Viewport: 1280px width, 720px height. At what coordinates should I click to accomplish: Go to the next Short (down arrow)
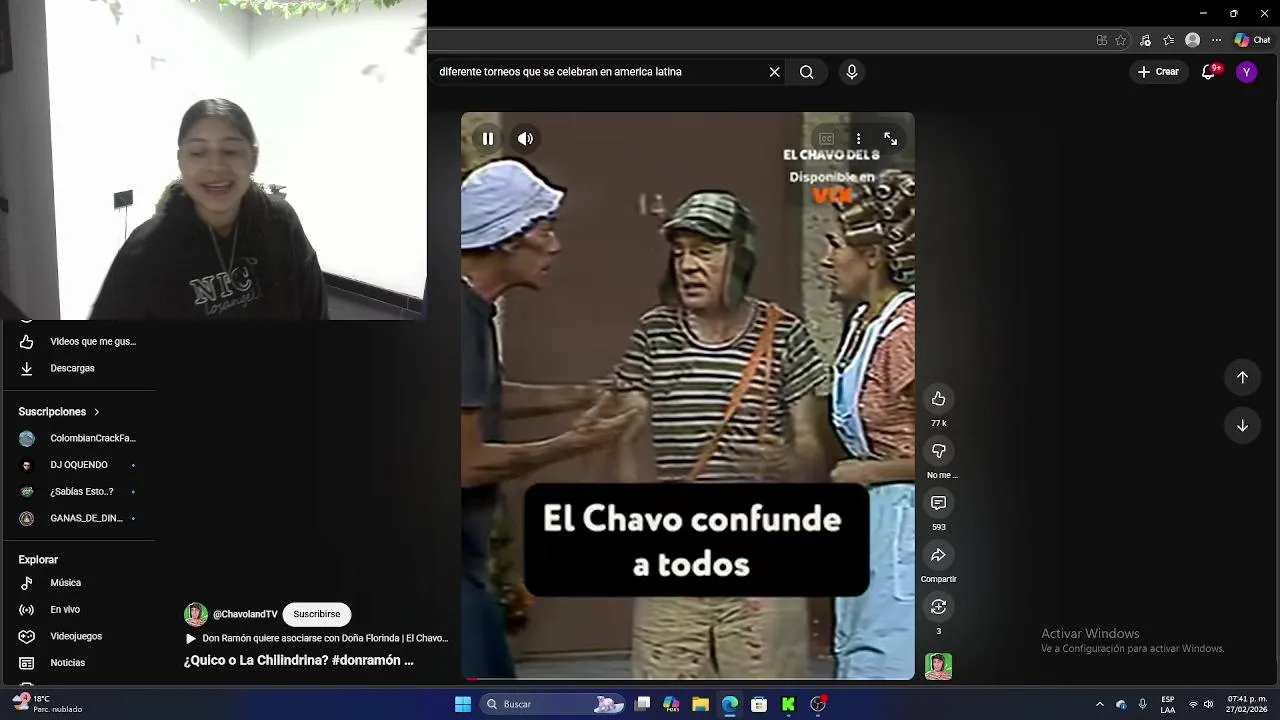tap(1242, 425)
